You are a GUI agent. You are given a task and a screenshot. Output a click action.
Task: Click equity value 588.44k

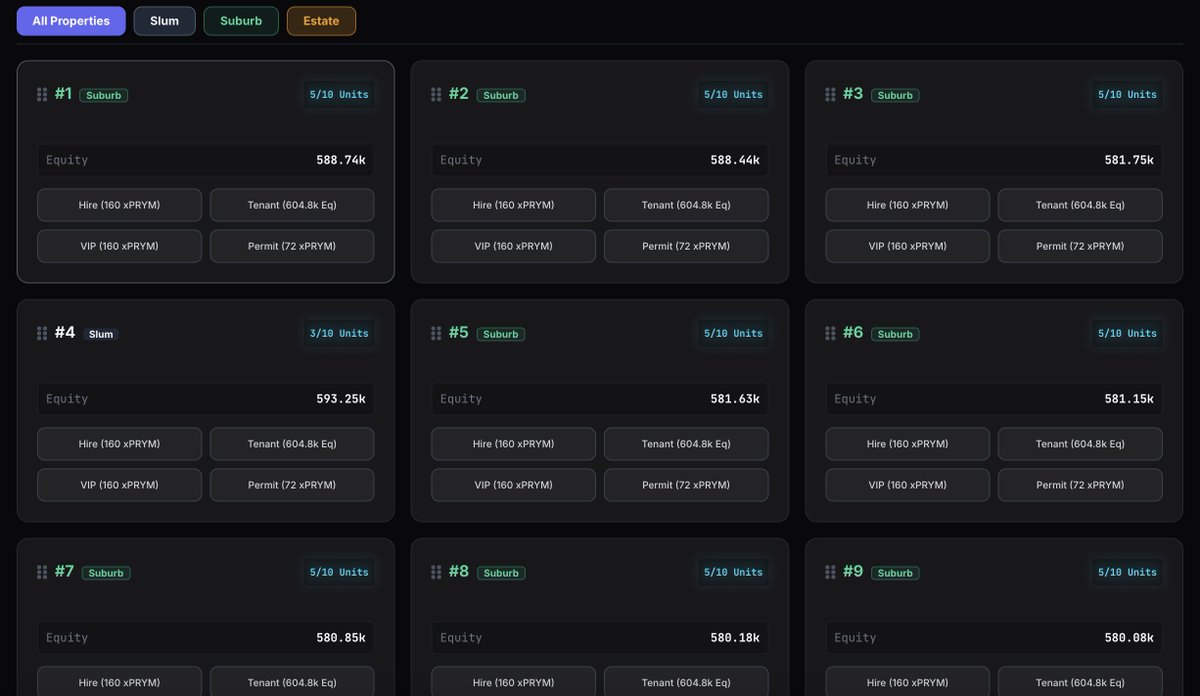(x=735, y=160)
